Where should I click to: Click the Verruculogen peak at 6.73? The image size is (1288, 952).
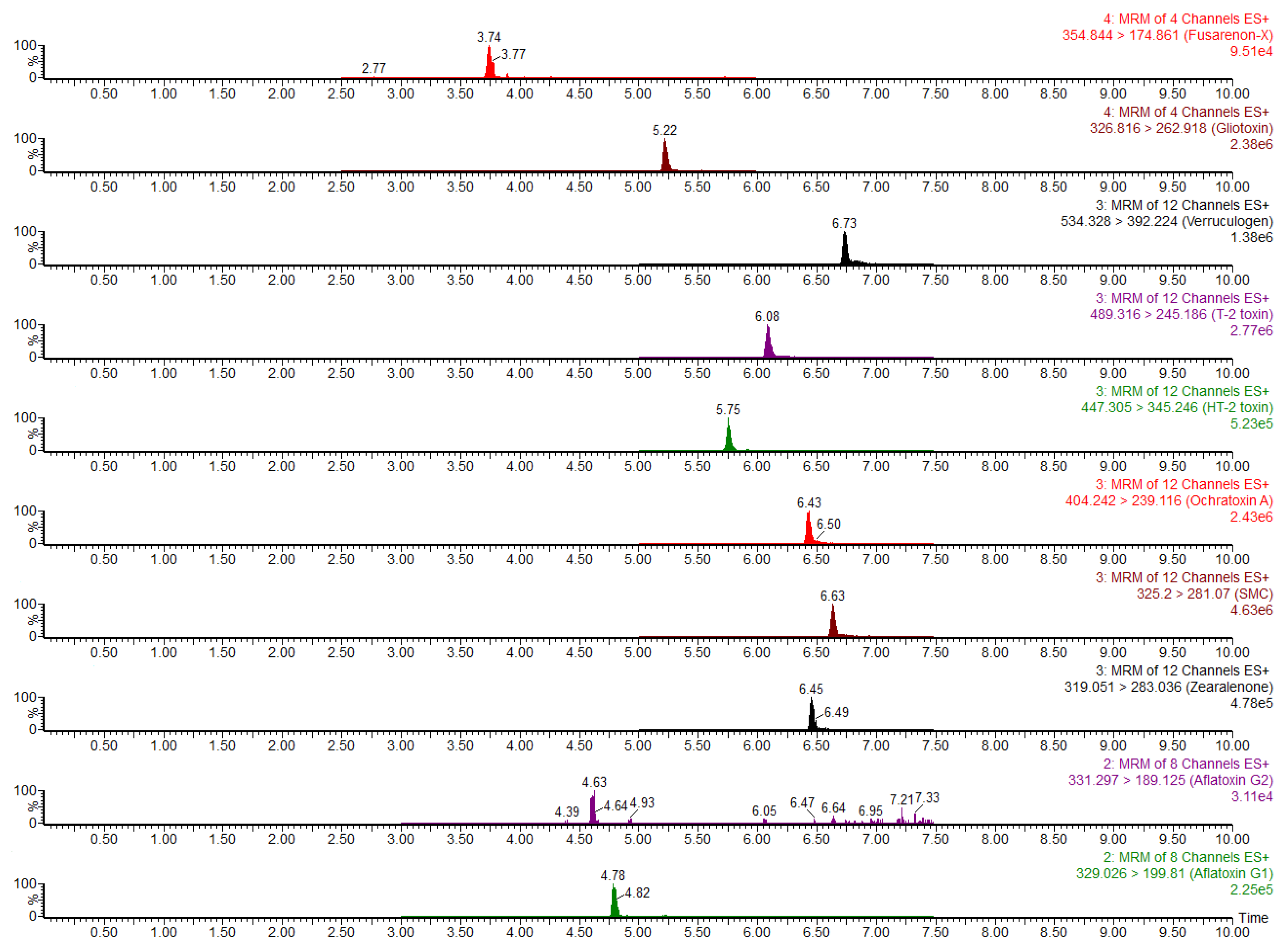point(844,248)
